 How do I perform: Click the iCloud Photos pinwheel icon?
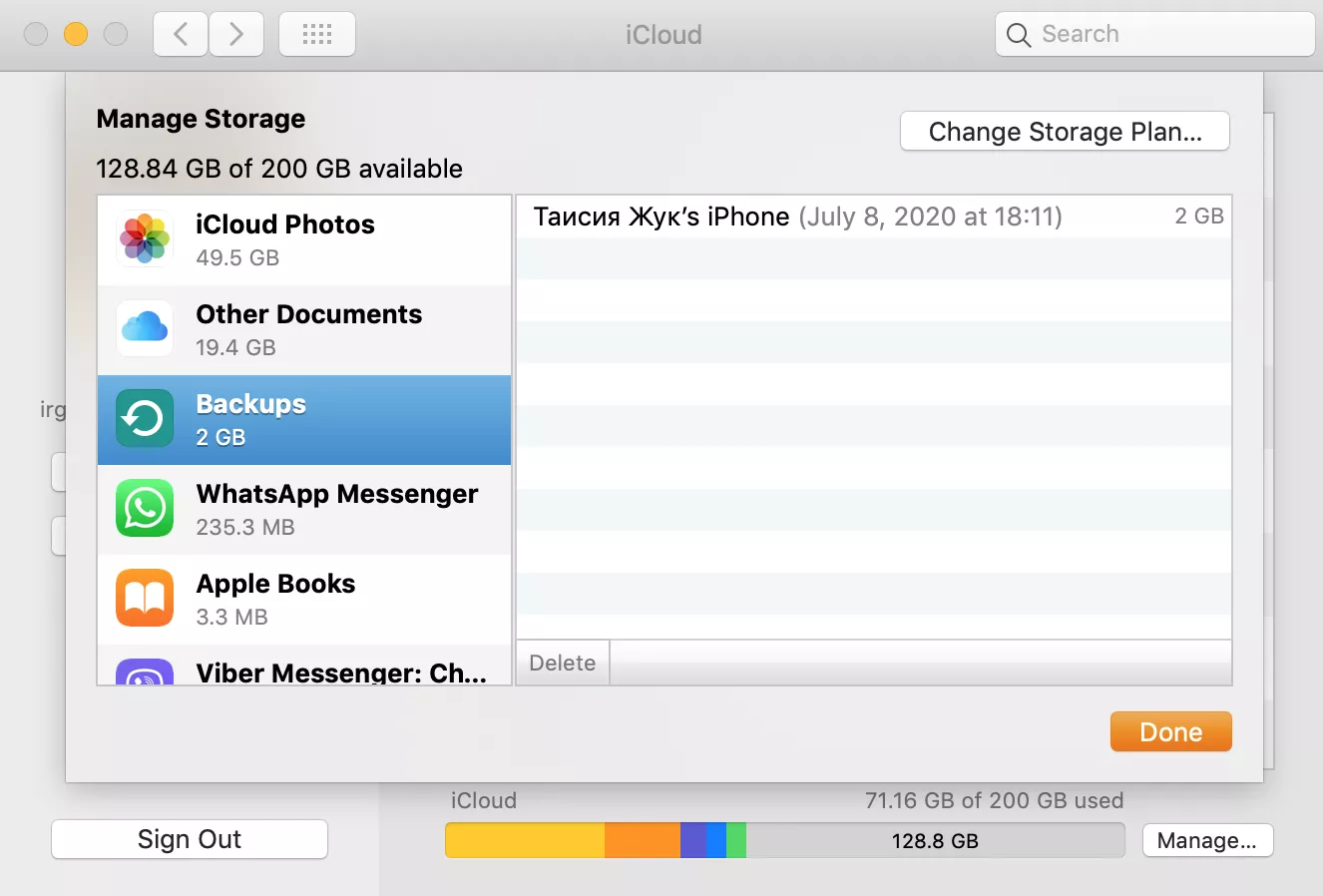tap(145, 238)
